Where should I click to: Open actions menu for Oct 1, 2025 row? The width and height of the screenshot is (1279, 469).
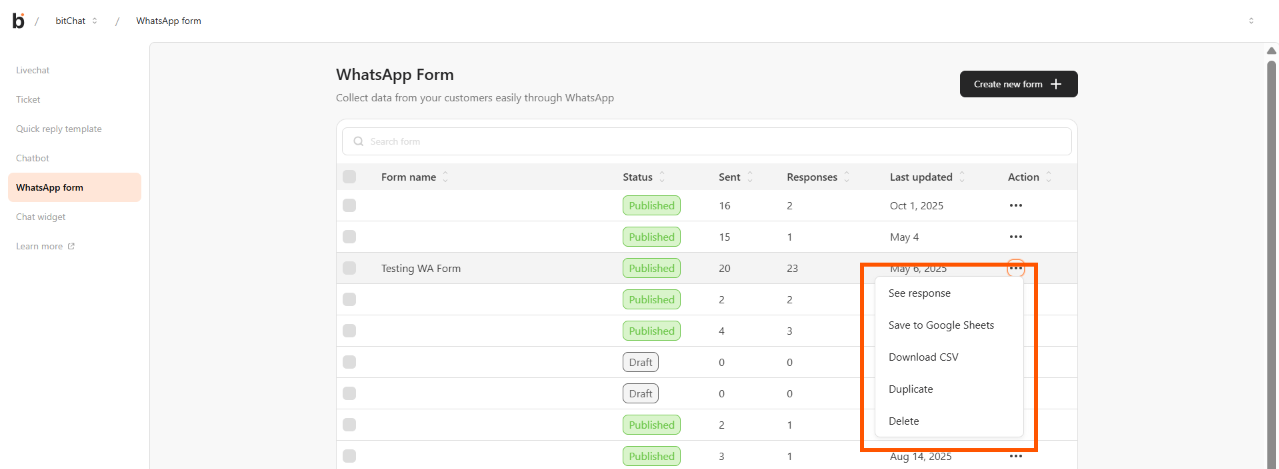[1016, 205]
